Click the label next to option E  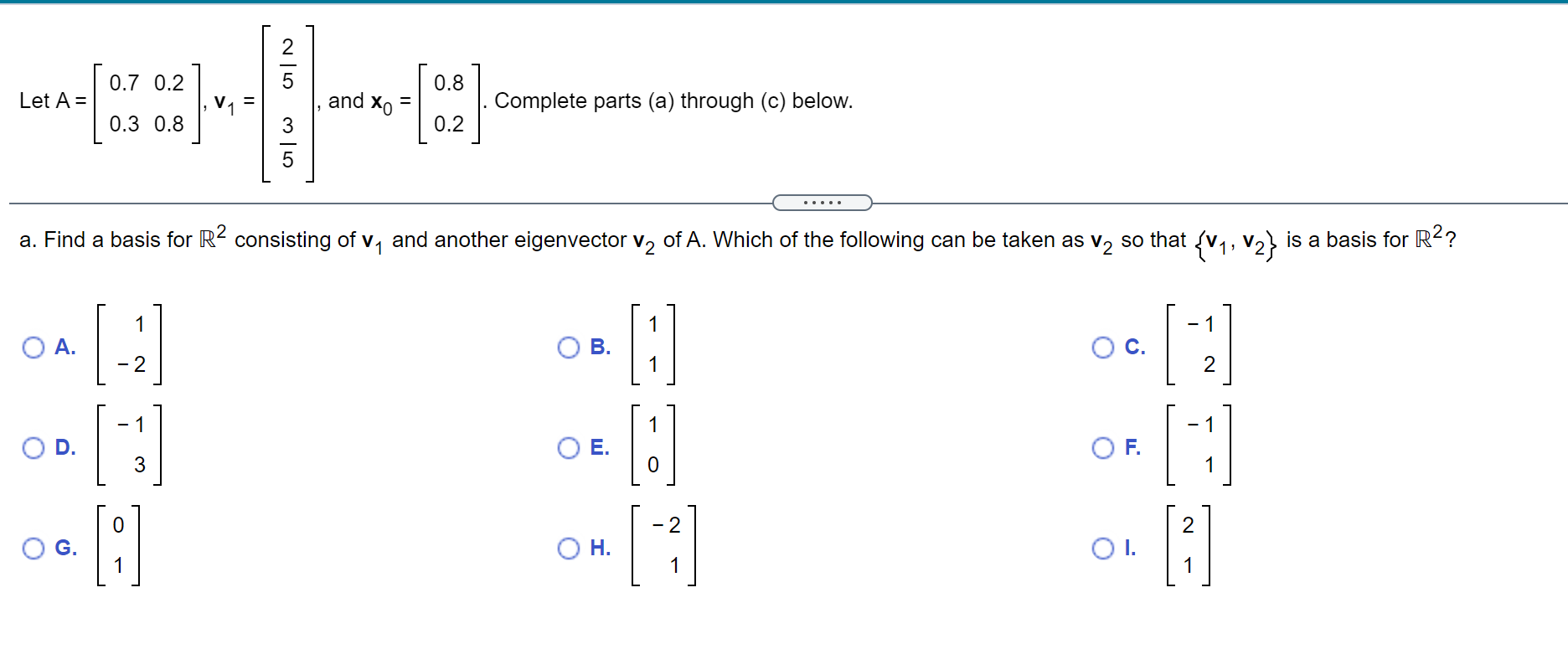(600, 448)
